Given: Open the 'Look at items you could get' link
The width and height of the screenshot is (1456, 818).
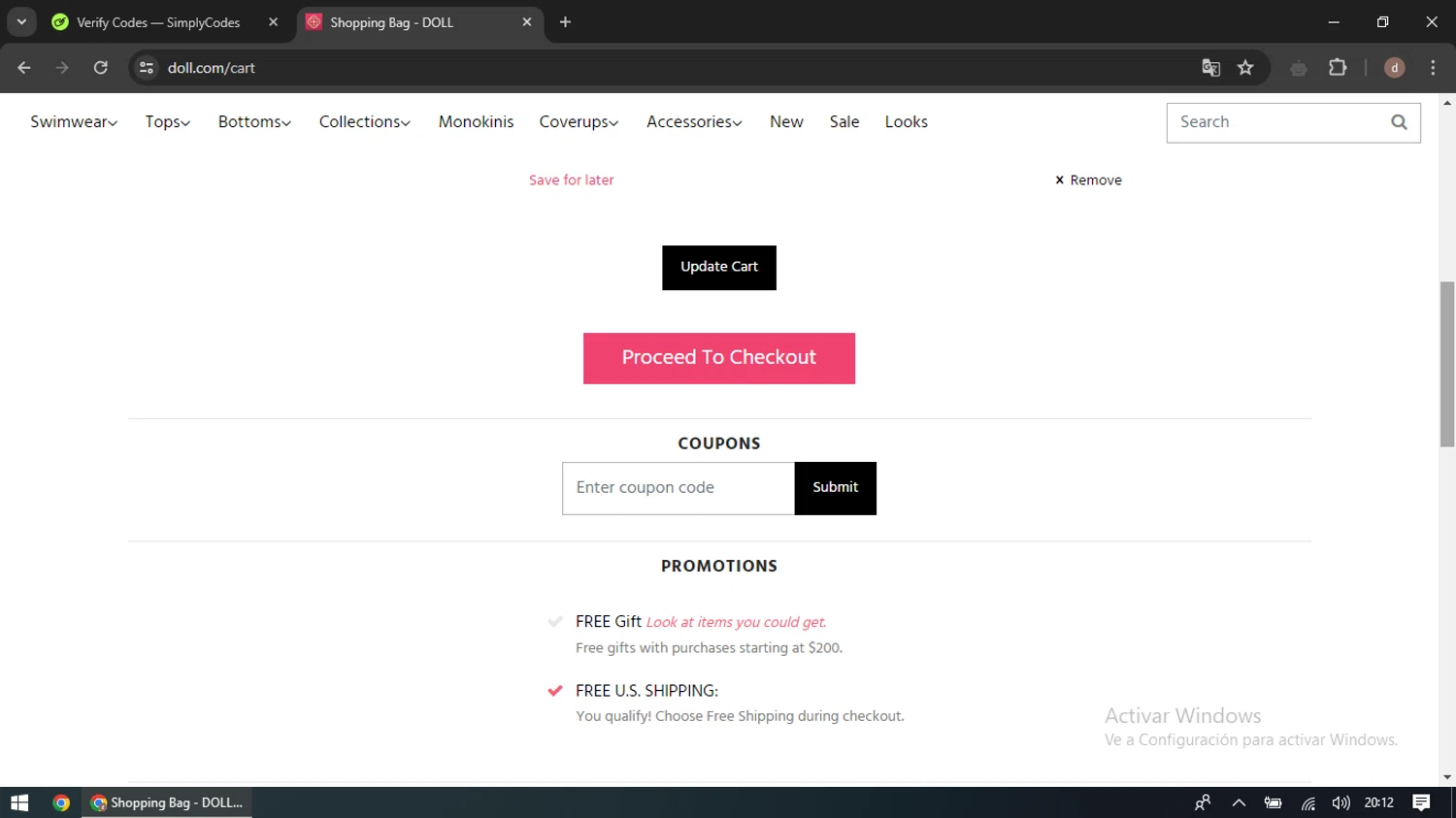Looking at the screenshot, I should (x=736, y=622).
